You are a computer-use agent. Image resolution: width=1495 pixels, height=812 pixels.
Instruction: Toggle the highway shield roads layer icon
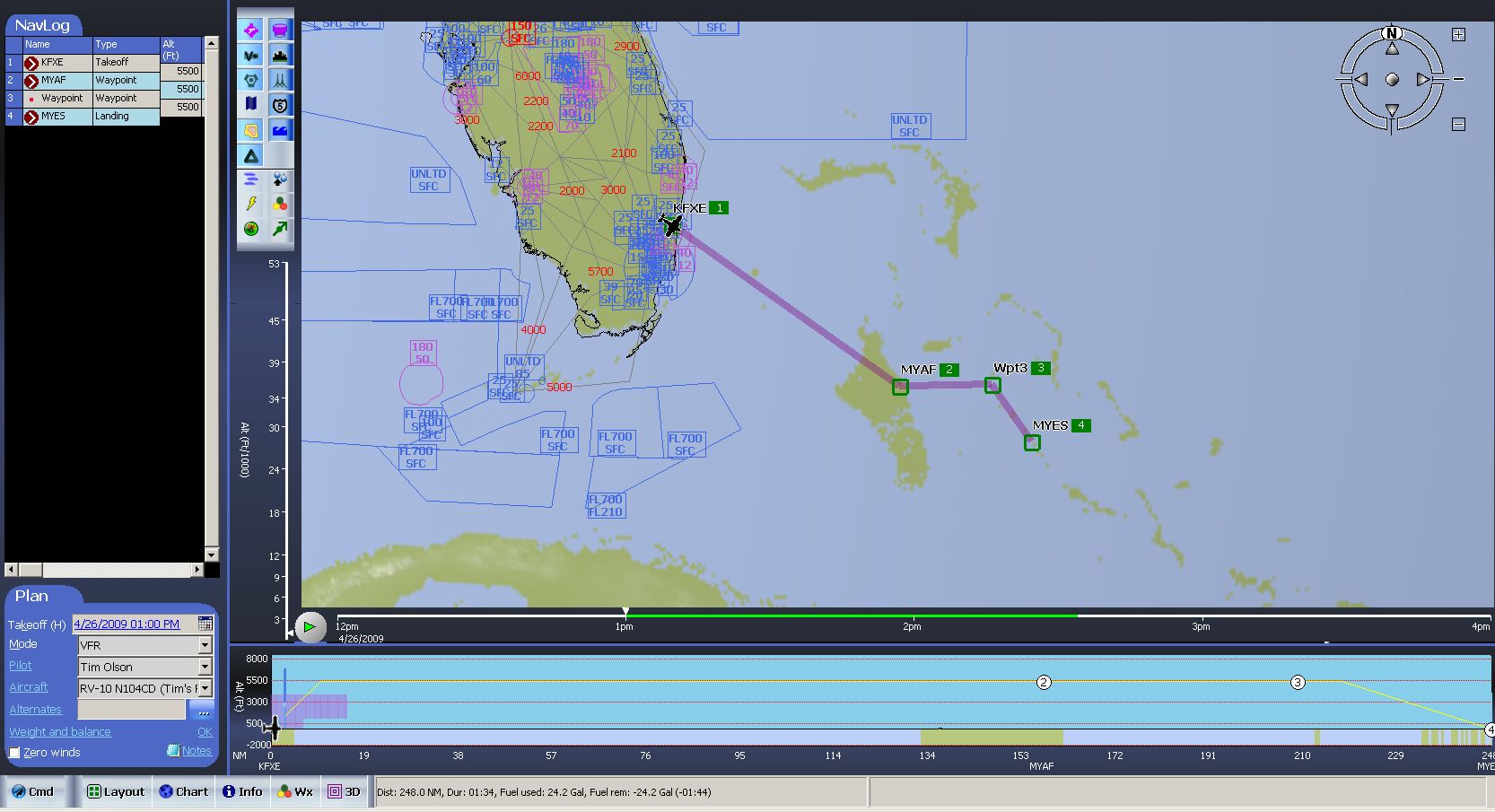click(280, 105)
